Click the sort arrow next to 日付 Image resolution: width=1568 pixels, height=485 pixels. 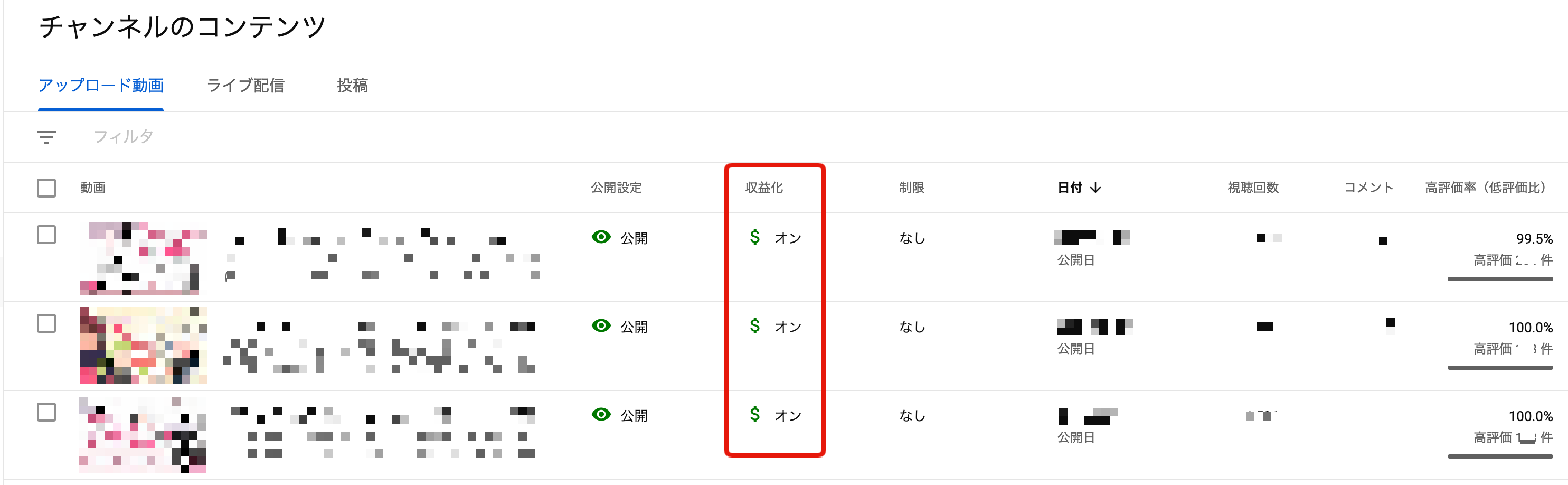pos(1095,188)
